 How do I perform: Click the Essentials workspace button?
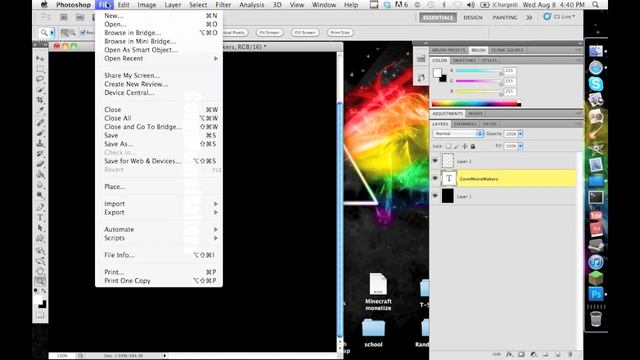[x=438, y=18]
